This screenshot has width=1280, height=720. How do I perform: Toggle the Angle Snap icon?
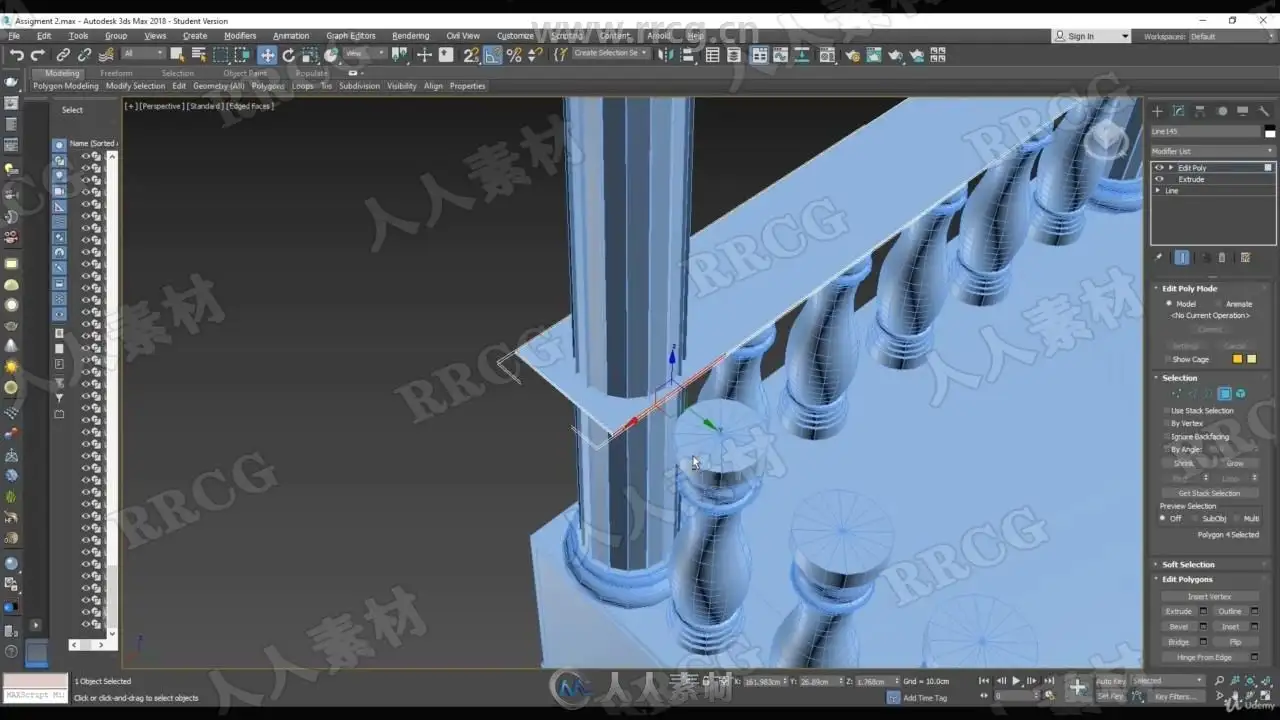[x=493, y=55]
